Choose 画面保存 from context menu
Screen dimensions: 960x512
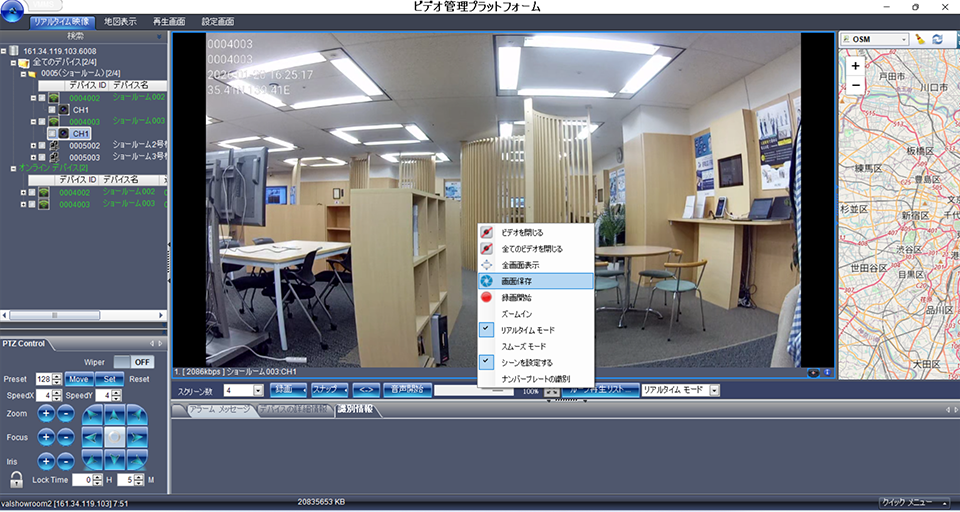536,281
